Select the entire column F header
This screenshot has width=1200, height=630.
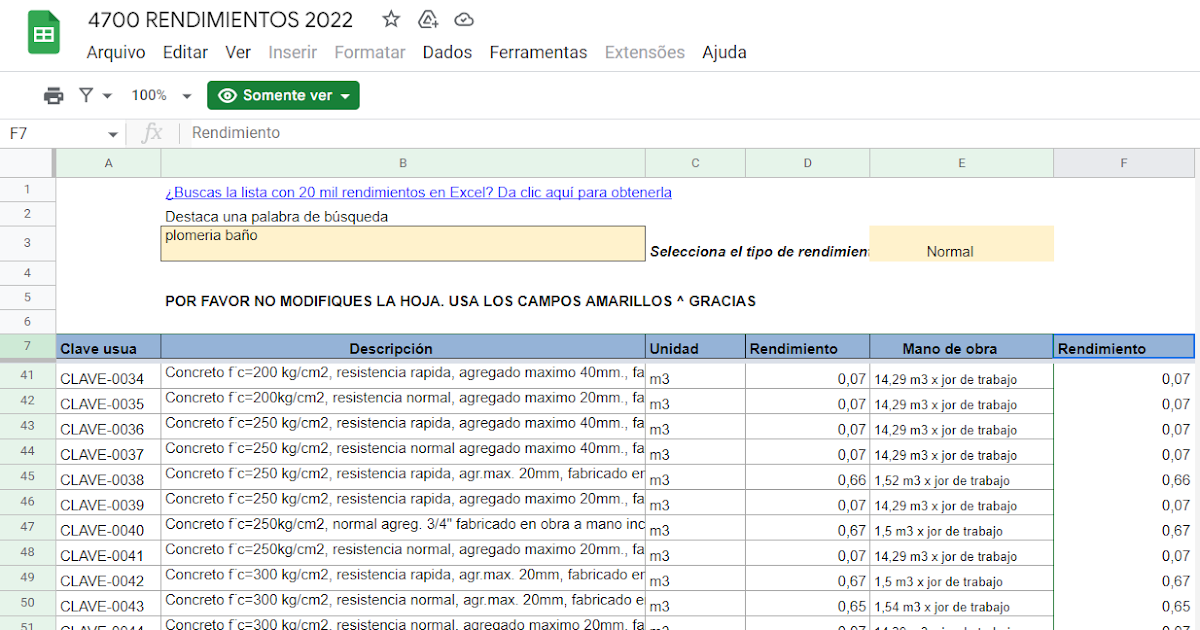pos(1123,162)
